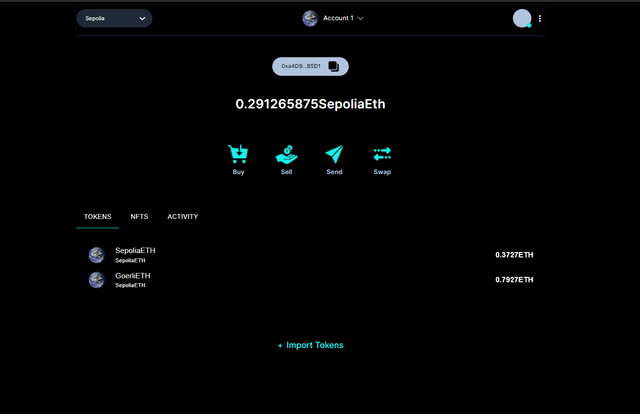Click the Import Tokens link
The image size is (640, 414).
click(310, 345)
